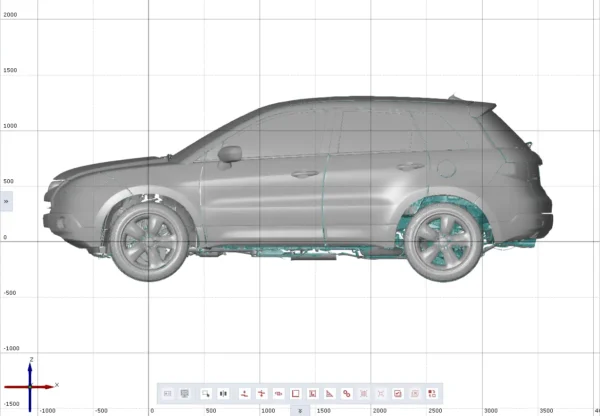The image size is (600, 416).
Task: Pick the red square with inner corner icon
Action: tap(313, 393)
